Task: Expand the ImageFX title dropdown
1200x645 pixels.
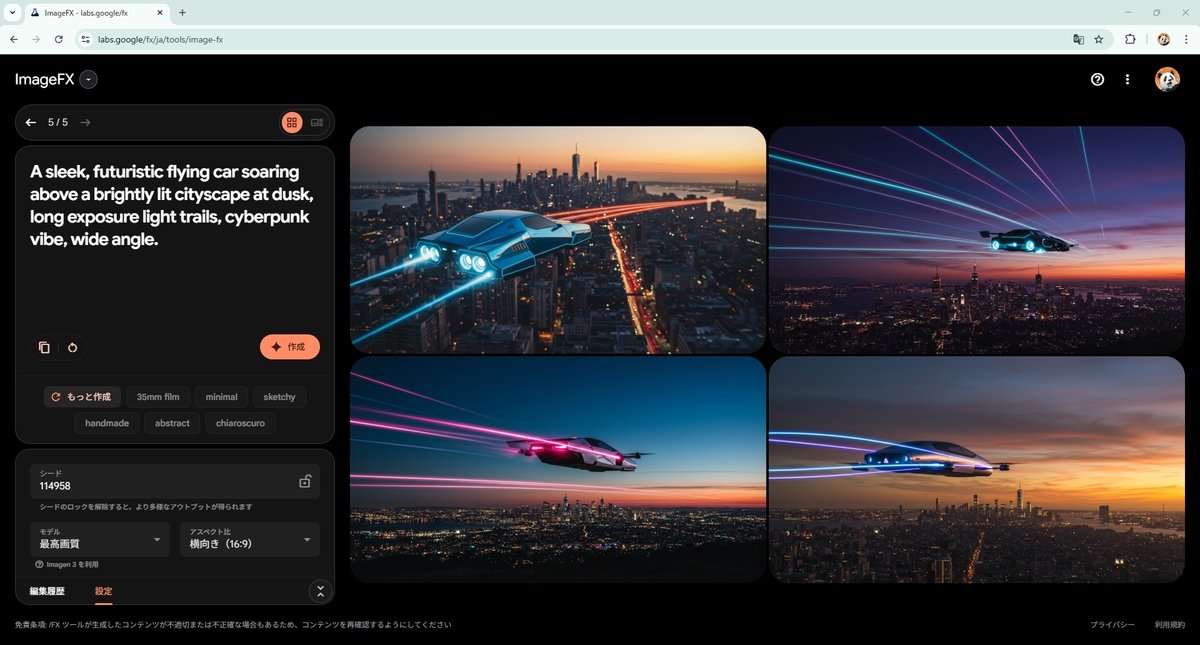Action: [x=88, y=79]
